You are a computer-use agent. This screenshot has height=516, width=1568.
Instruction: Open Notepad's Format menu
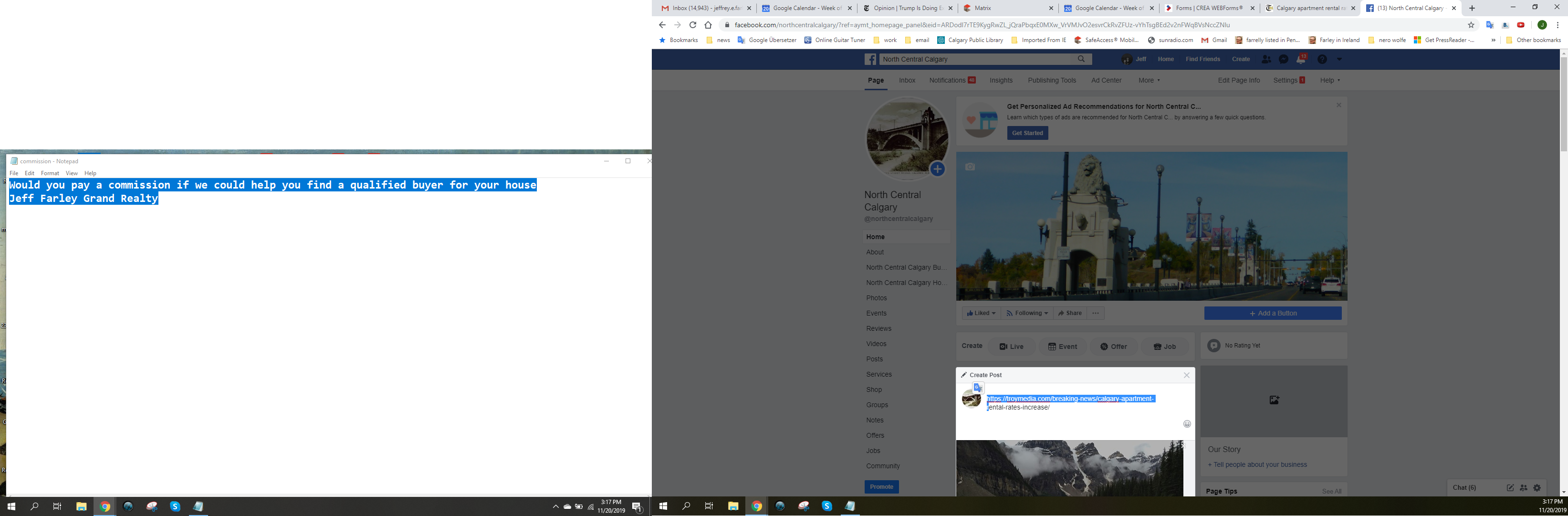(50, 174)
